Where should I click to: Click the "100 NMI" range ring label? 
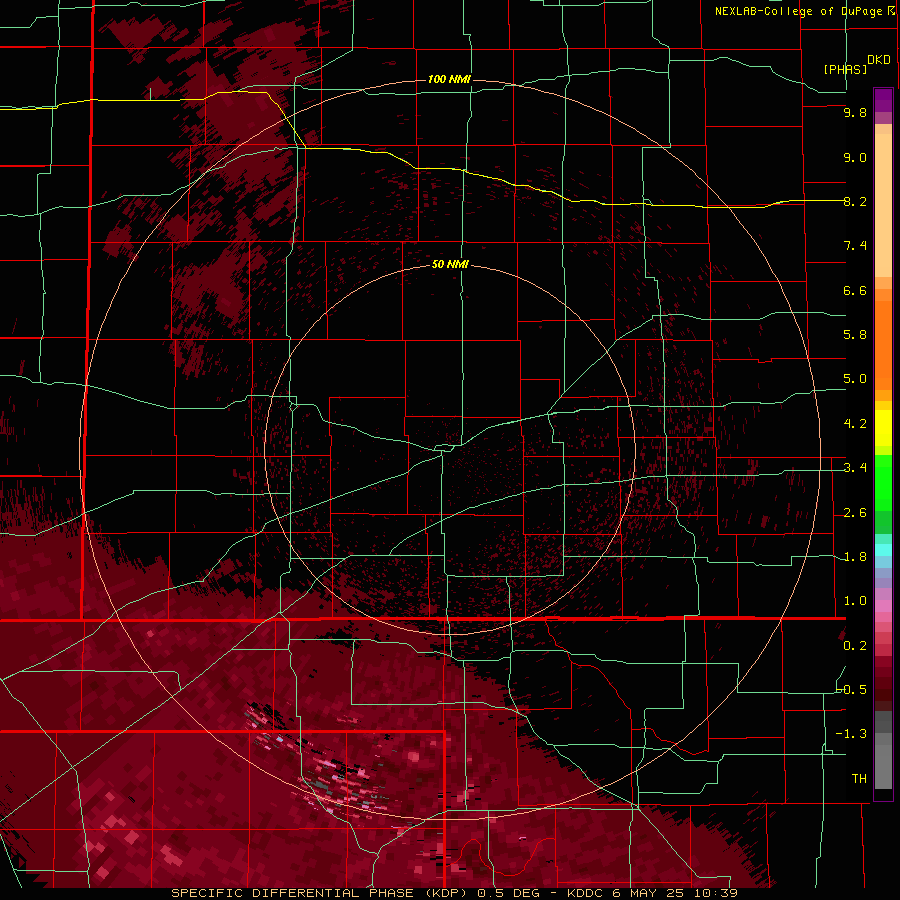click(449, 79)
